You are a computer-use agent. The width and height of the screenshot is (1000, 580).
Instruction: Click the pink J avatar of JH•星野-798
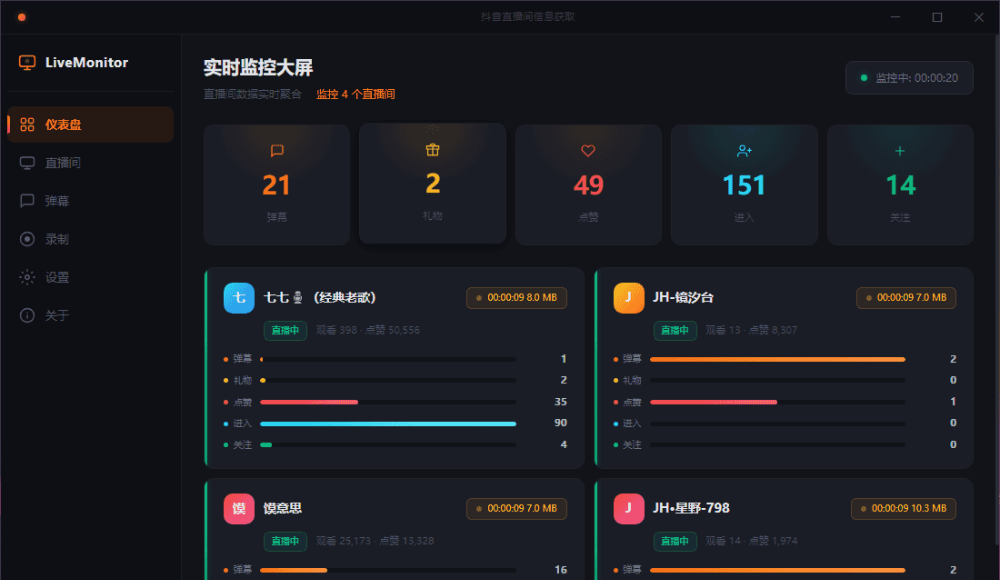(629, 509)
